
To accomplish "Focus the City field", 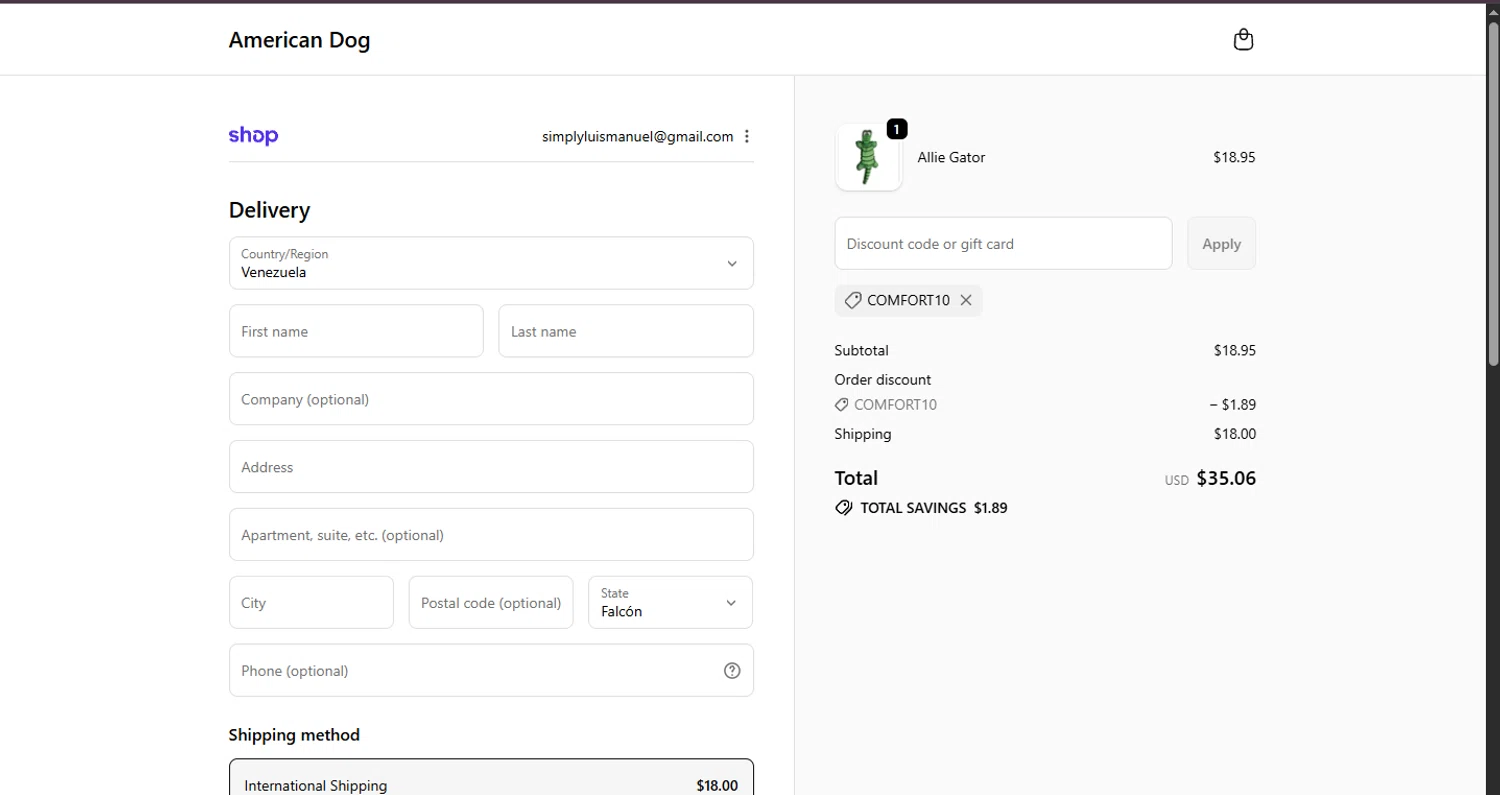I will pyautogui.click(x=311, y=602).
